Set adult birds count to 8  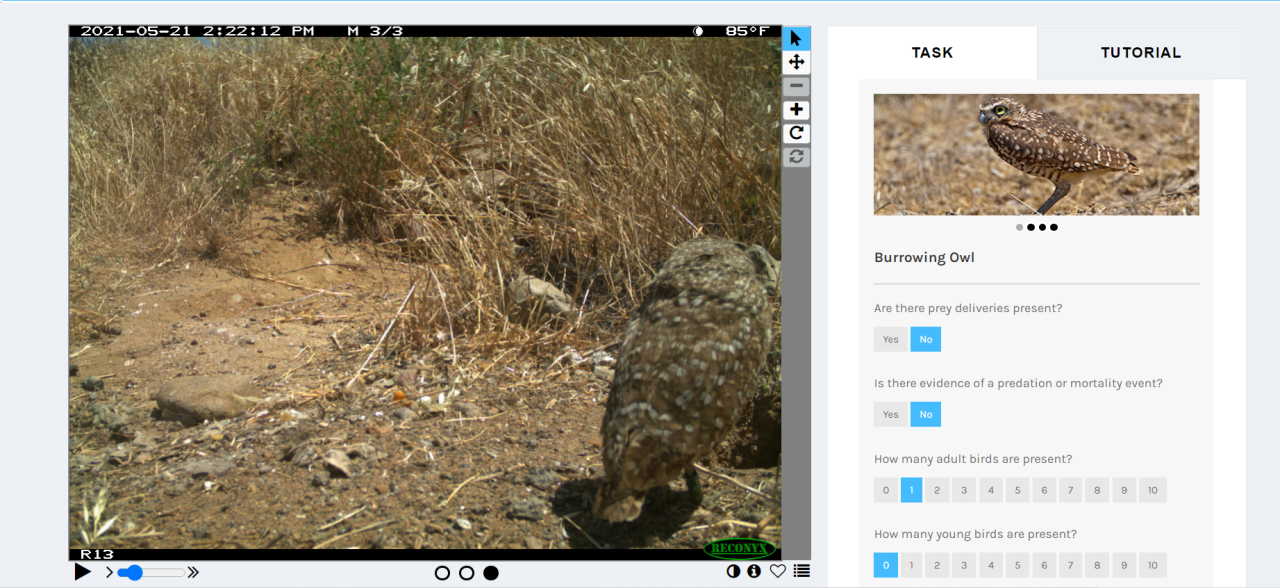click(x=1097, y=490)
